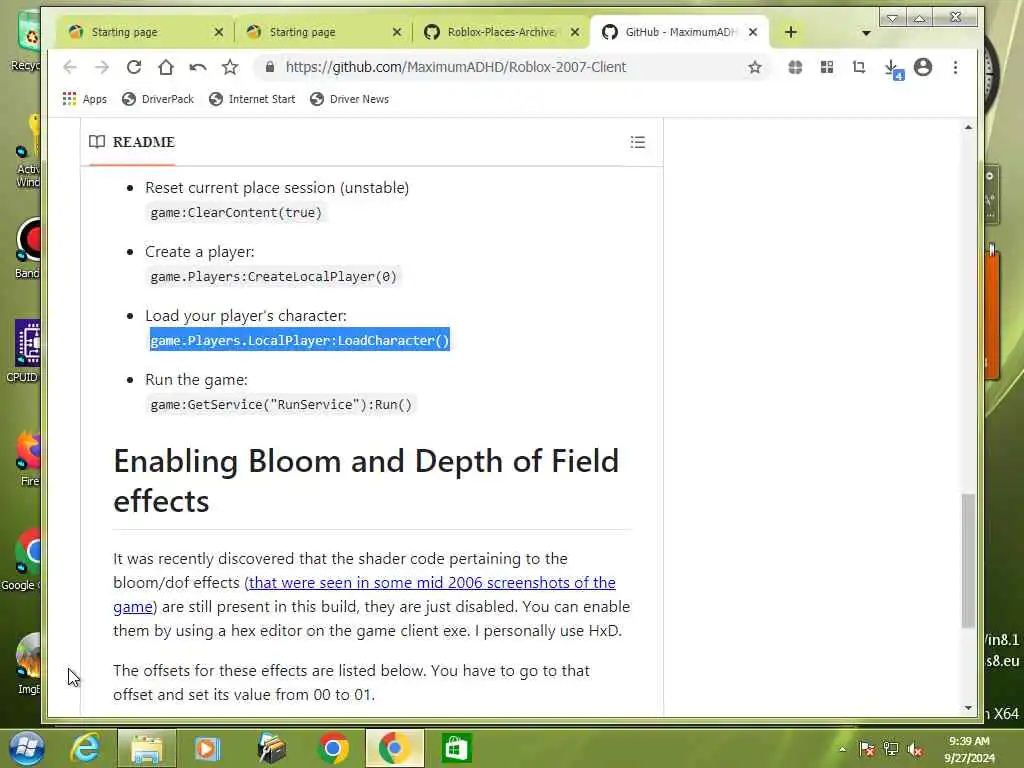Open the browser home page
Image resolution: width=1024 pixels, height=768 pixels.
coord(166,67)
